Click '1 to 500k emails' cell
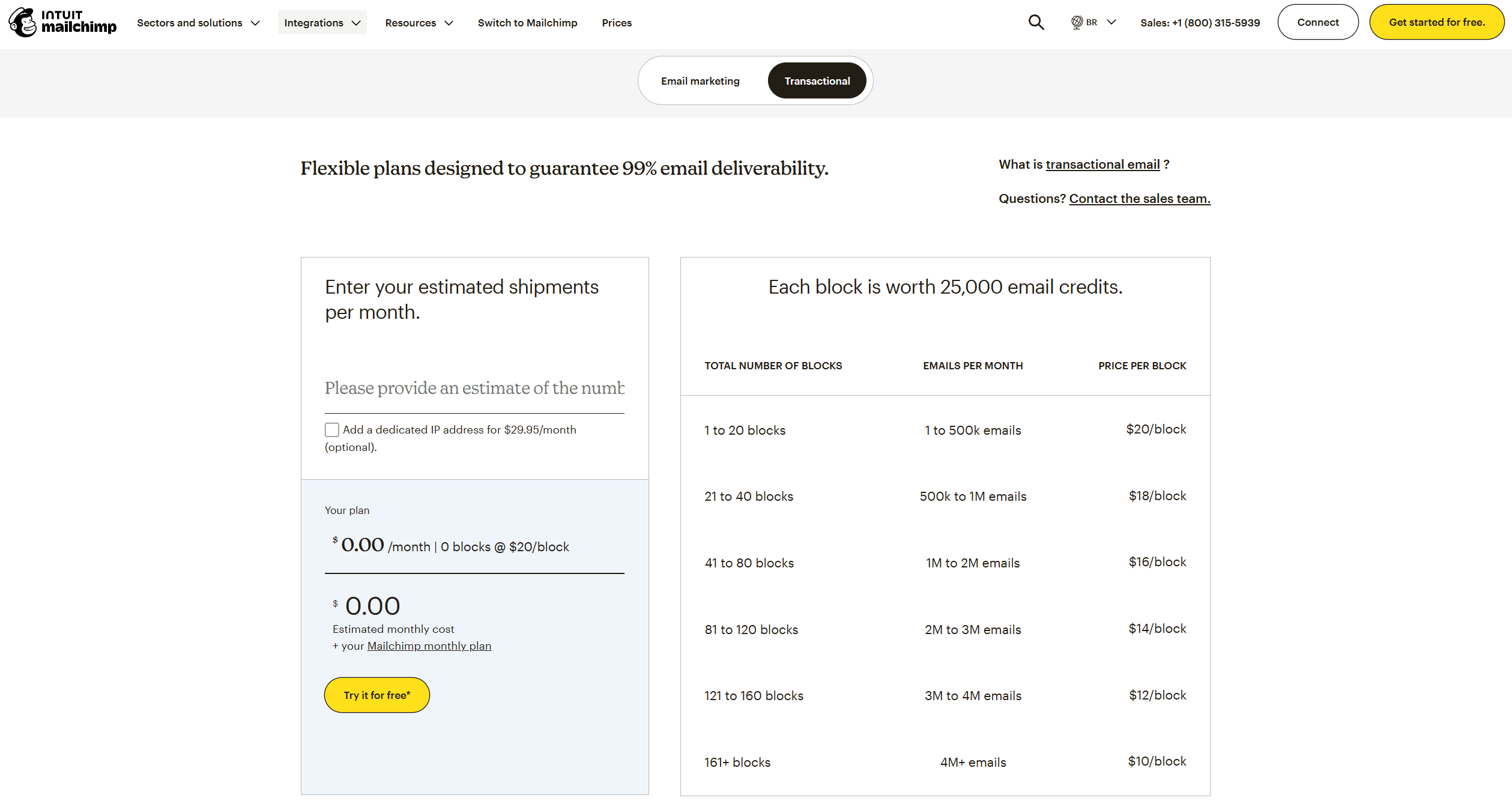Viewport: 1512px width, 810px height. (x=973, y=430)
